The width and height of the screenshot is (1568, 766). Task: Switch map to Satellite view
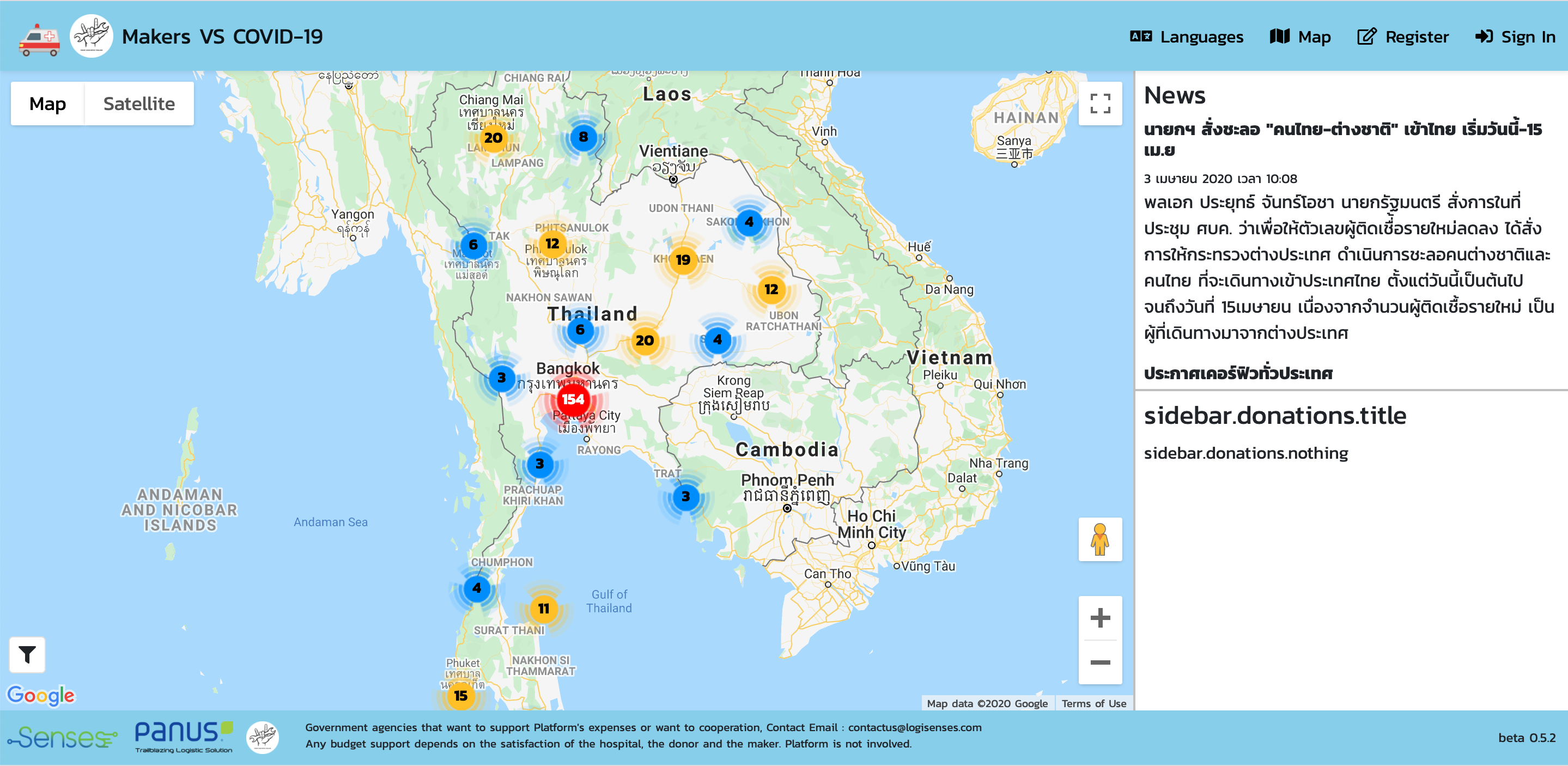click(139, 104)
